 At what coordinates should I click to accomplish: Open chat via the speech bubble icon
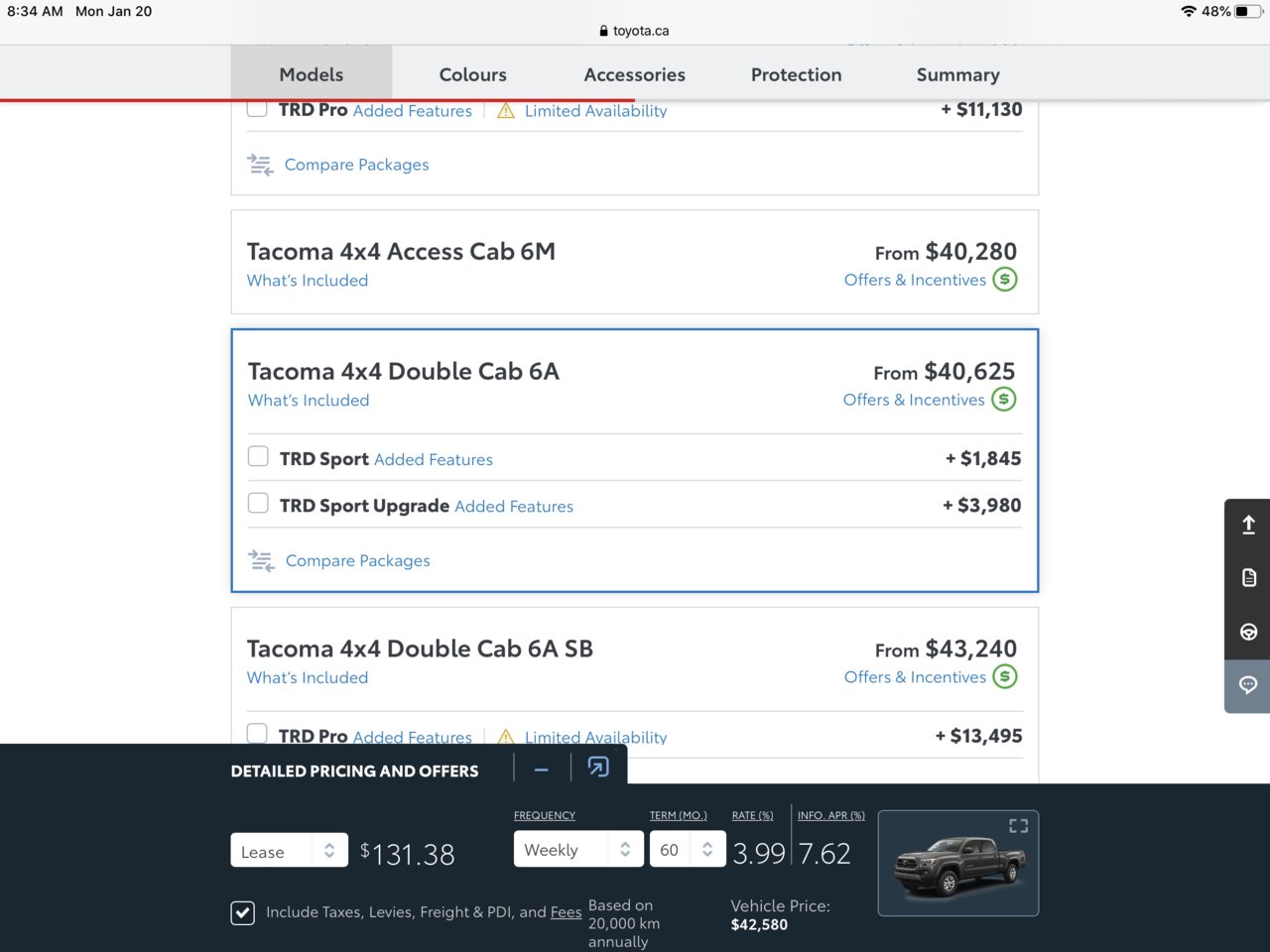click(1248, 685)
